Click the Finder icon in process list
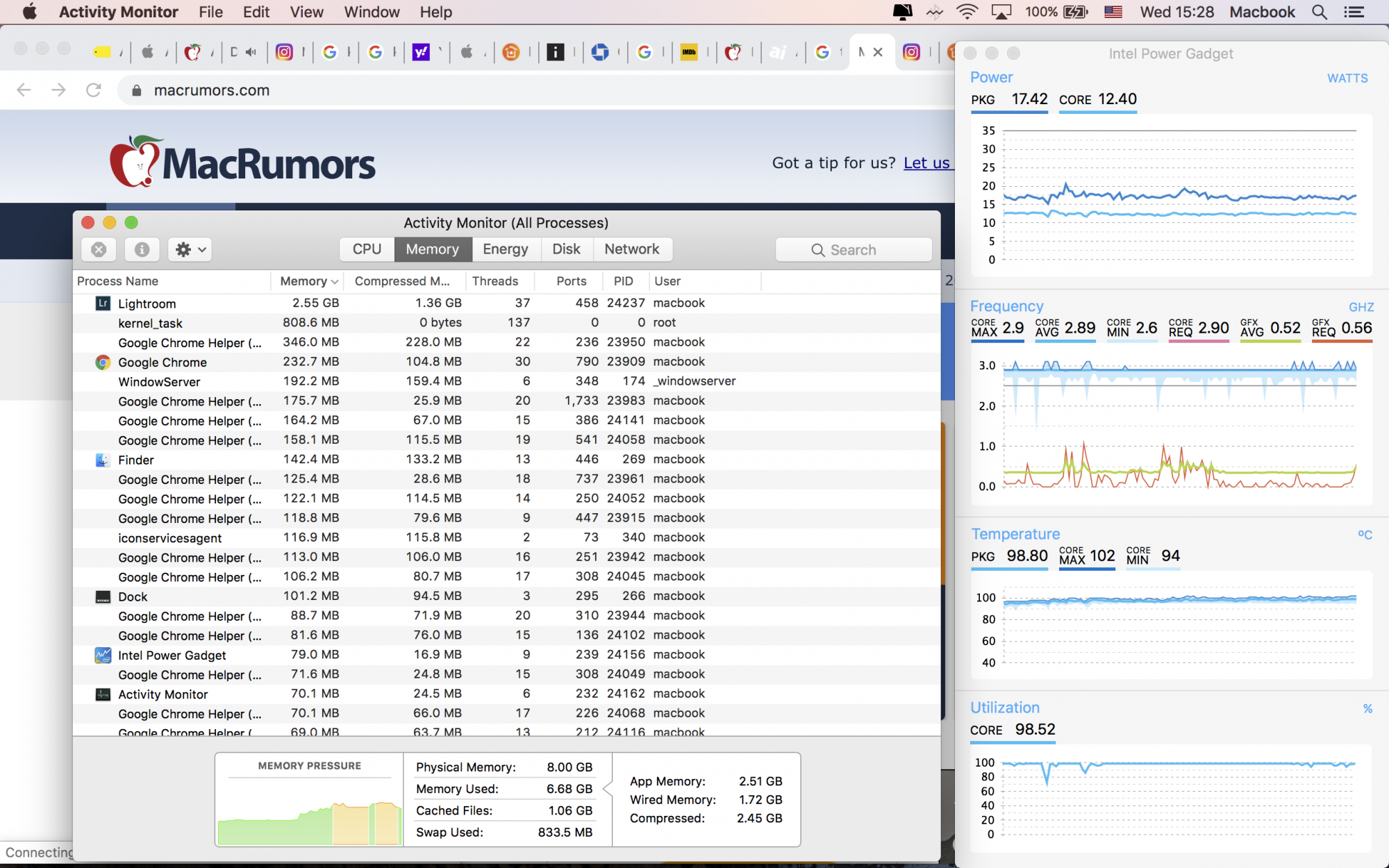 click(x=103, y=460)
